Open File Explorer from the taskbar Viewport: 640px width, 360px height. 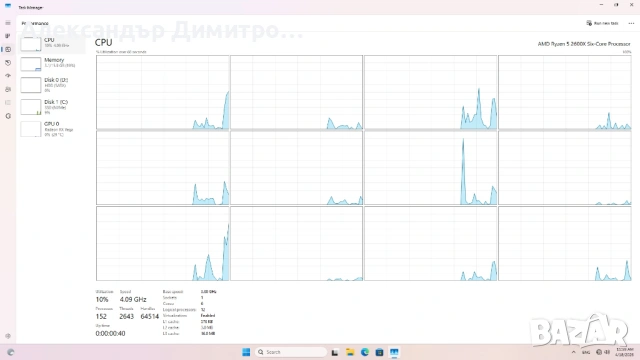click(x=350, y=352)
